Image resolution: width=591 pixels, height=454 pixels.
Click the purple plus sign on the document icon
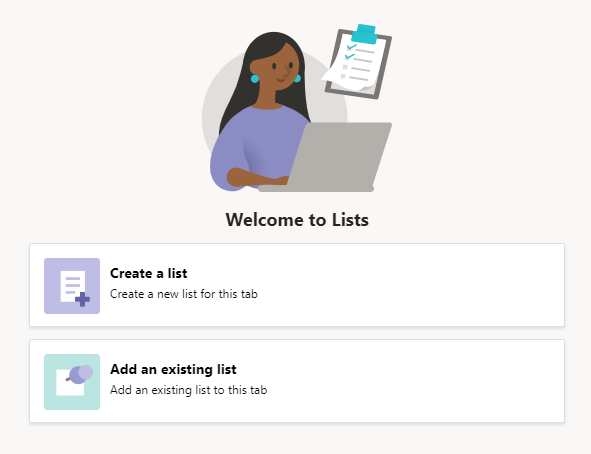82,300
